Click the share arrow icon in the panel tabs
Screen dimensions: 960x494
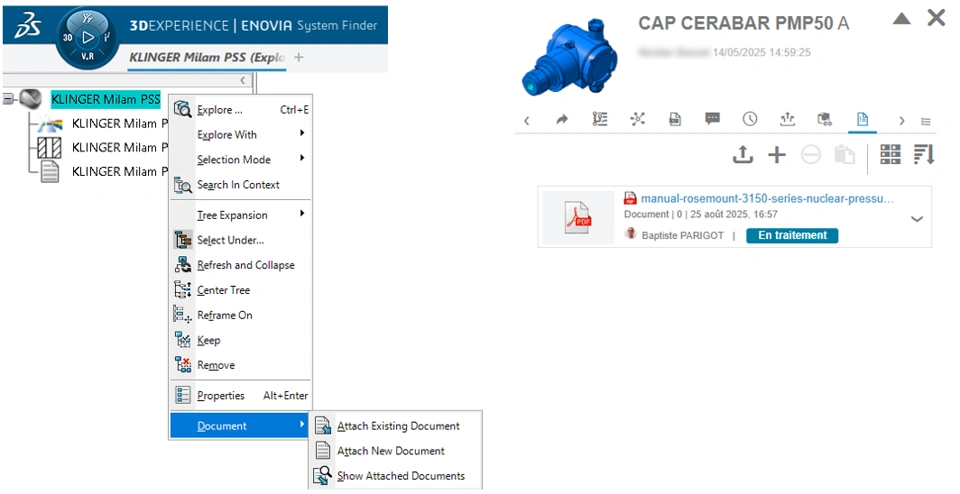(x=562, y=119)
